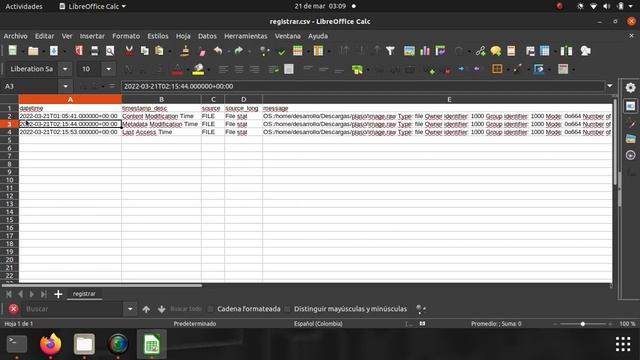Viewport: 640px width, 360px height.
Task: Run the Spelling check icon
Action: (281, 51)
